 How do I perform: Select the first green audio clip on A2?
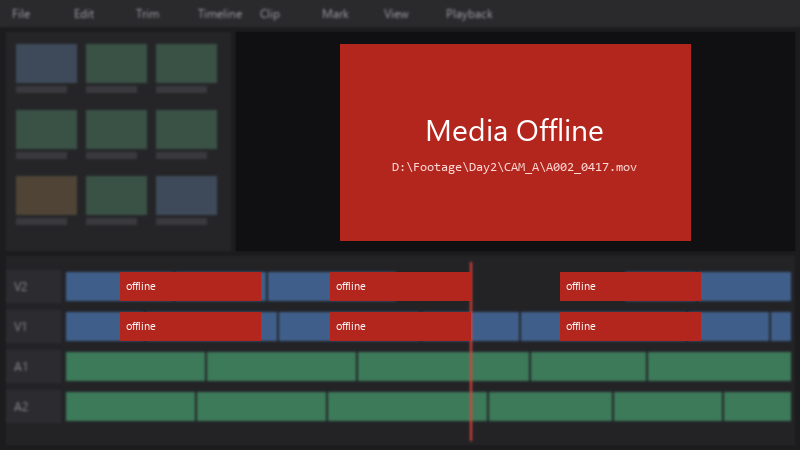tap(130, 407)
